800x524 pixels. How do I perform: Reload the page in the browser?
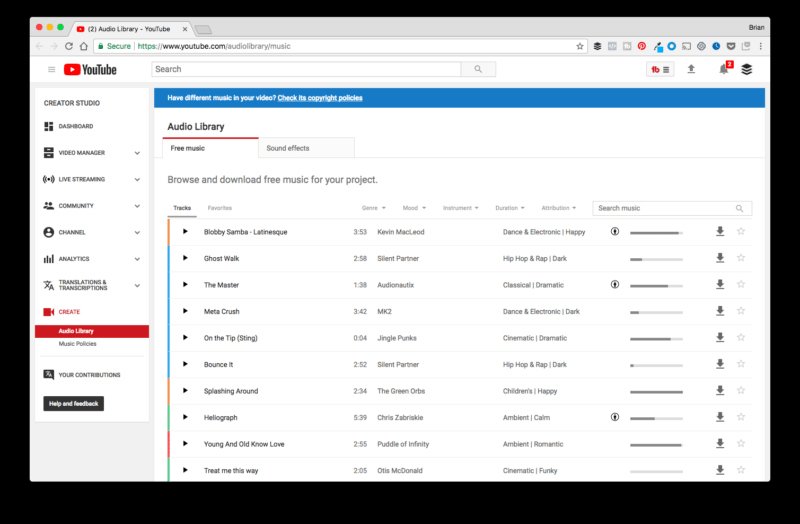[68, 46]
